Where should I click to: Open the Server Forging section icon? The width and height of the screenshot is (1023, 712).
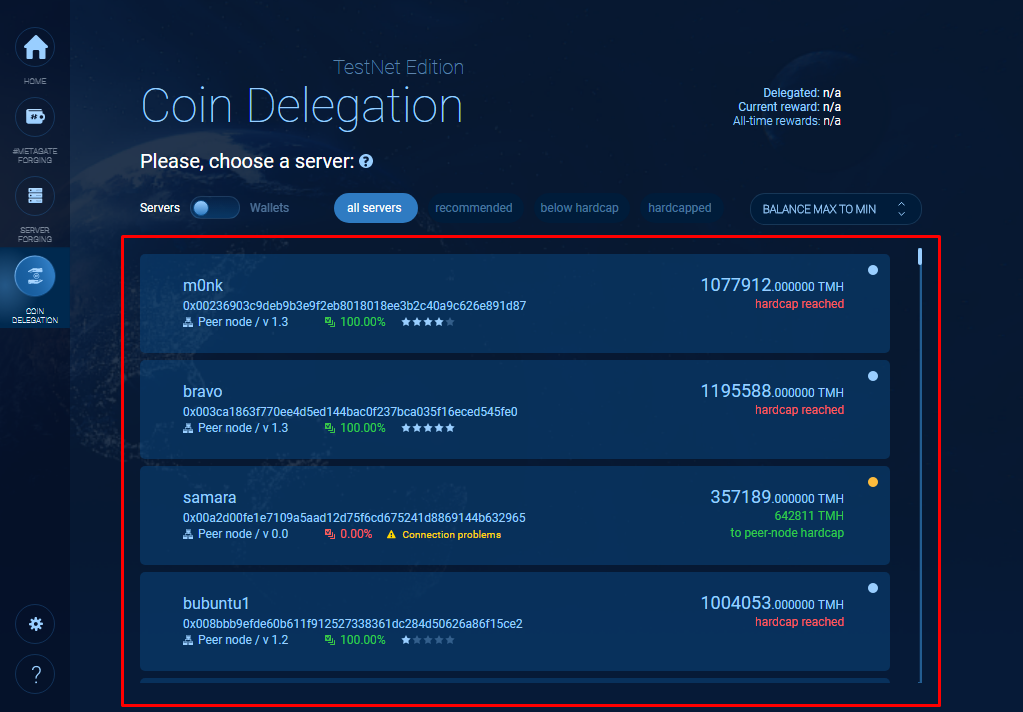pyautogui.click(x=35, y=196)
